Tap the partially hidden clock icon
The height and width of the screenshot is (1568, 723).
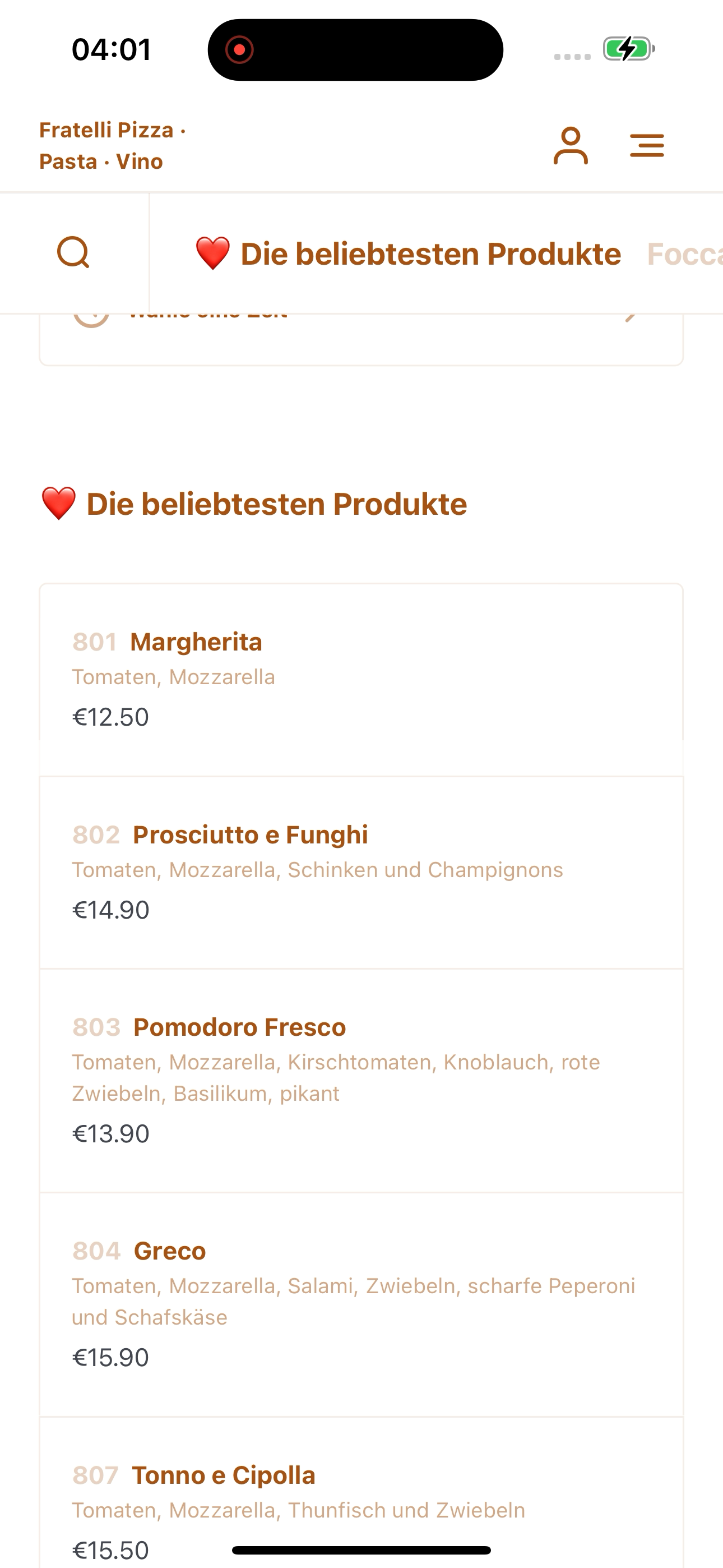pos(91,319)
